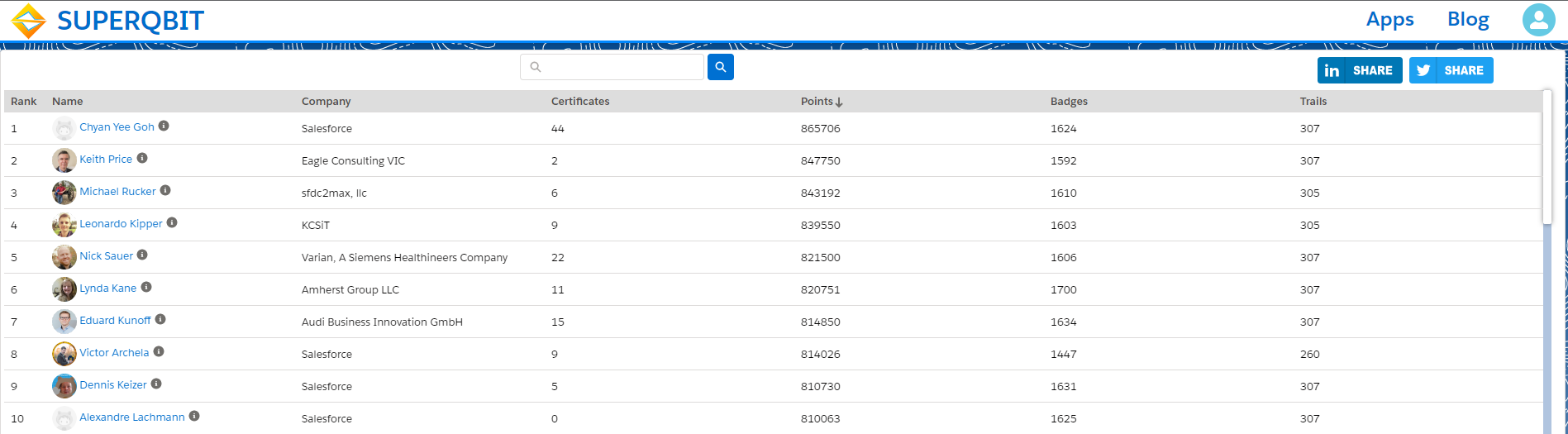Select company Amherst Group LLC

[350, 290]
